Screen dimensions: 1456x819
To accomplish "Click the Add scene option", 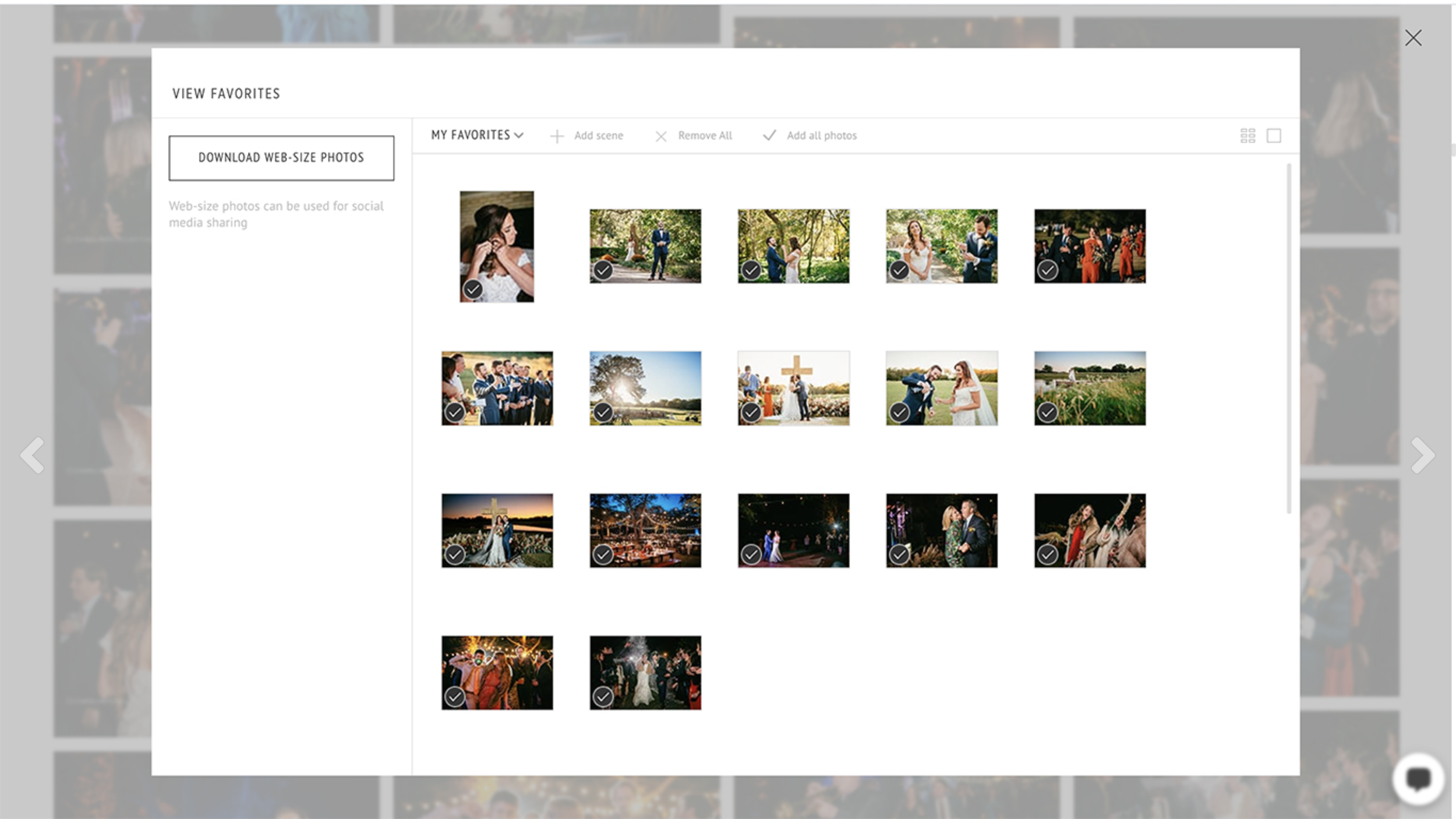I will tap(598, 136).
